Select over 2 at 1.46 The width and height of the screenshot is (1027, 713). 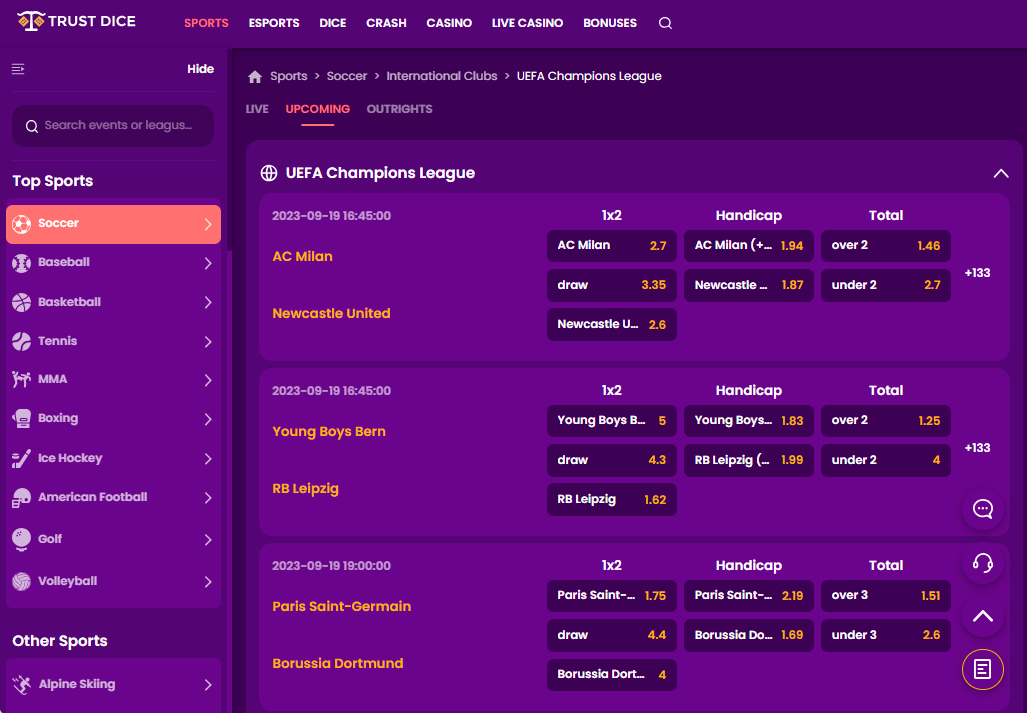886,246
